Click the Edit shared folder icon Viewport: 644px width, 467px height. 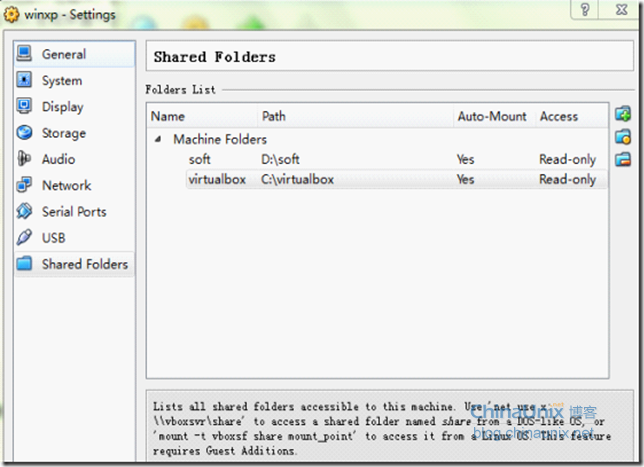[x=623, y=137]
